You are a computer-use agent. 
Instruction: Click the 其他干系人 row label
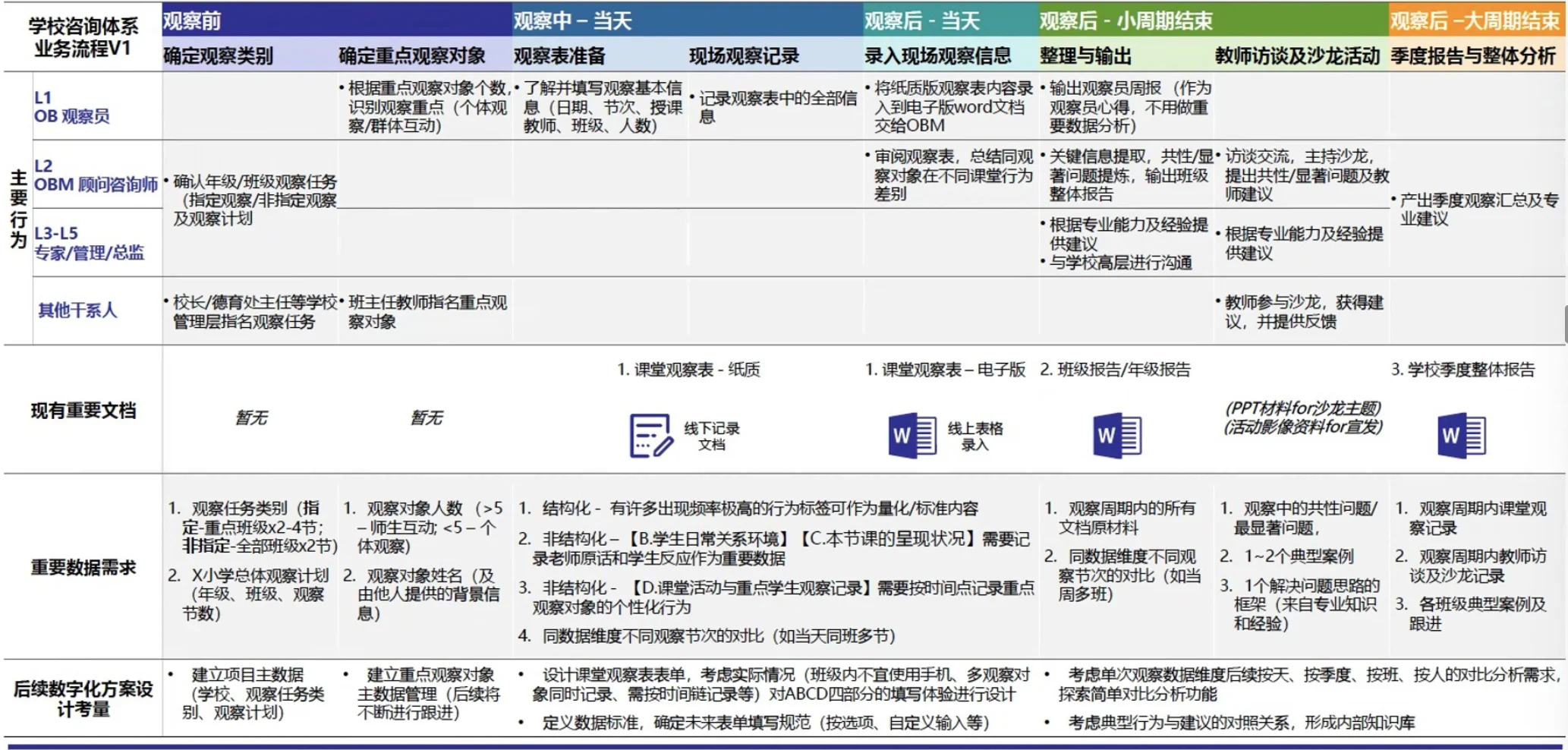[x=77, y=310]
